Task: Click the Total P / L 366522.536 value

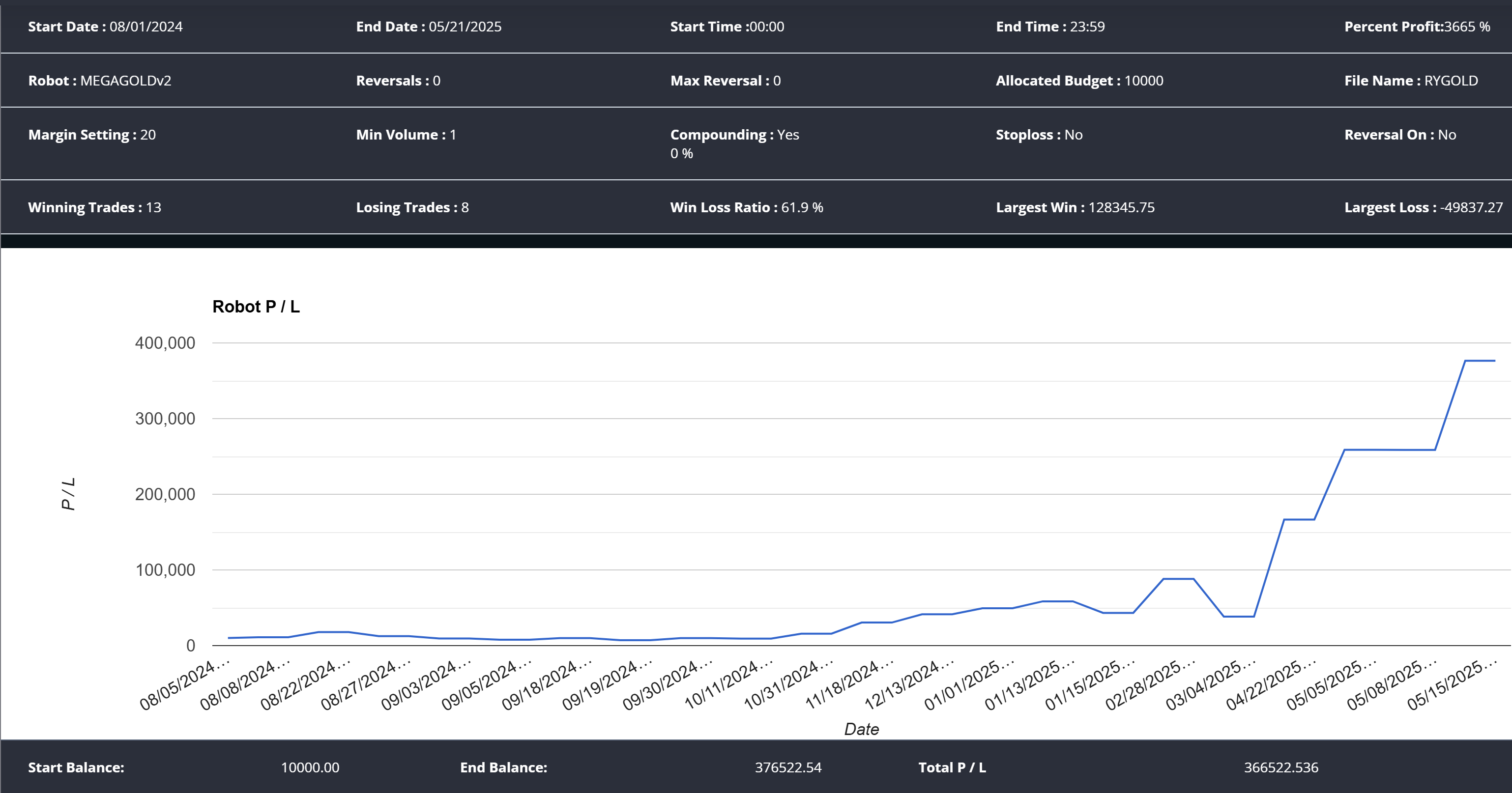Action: click(x=1281, y=767)
